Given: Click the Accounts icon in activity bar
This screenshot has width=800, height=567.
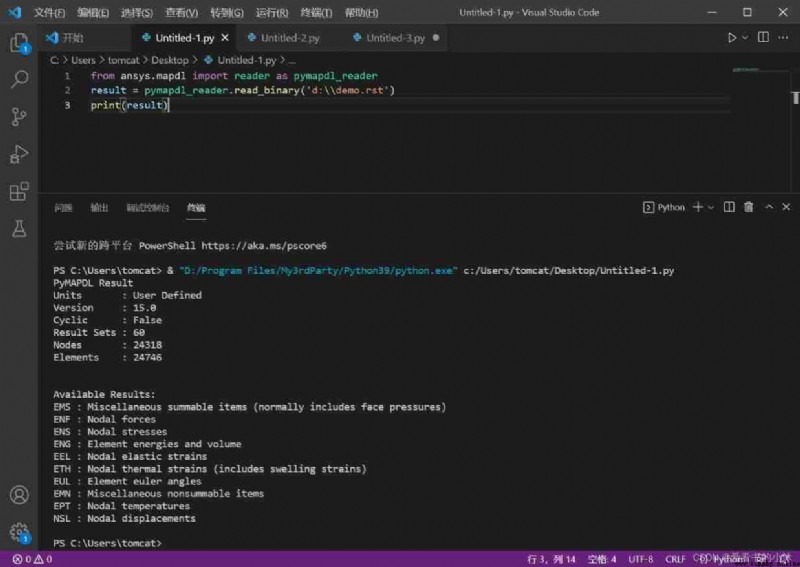Looking at the screenshot, I should pos(19,495).
